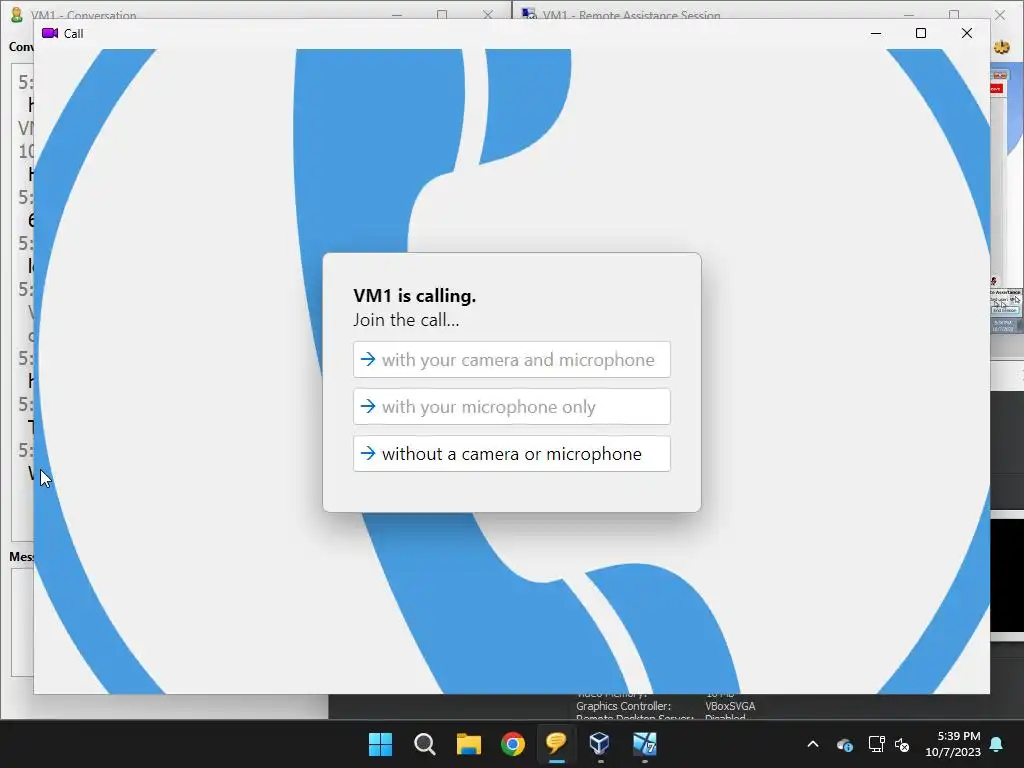The width and height of the screenshot is (1024, 768).
Task: Open the notifications bell
Action: click(997, 744)
